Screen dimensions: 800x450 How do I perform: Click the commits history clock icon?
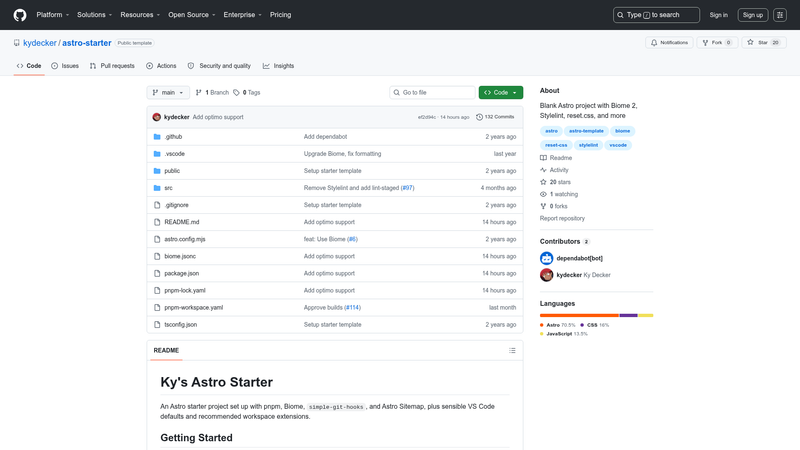tap(479, 117)
